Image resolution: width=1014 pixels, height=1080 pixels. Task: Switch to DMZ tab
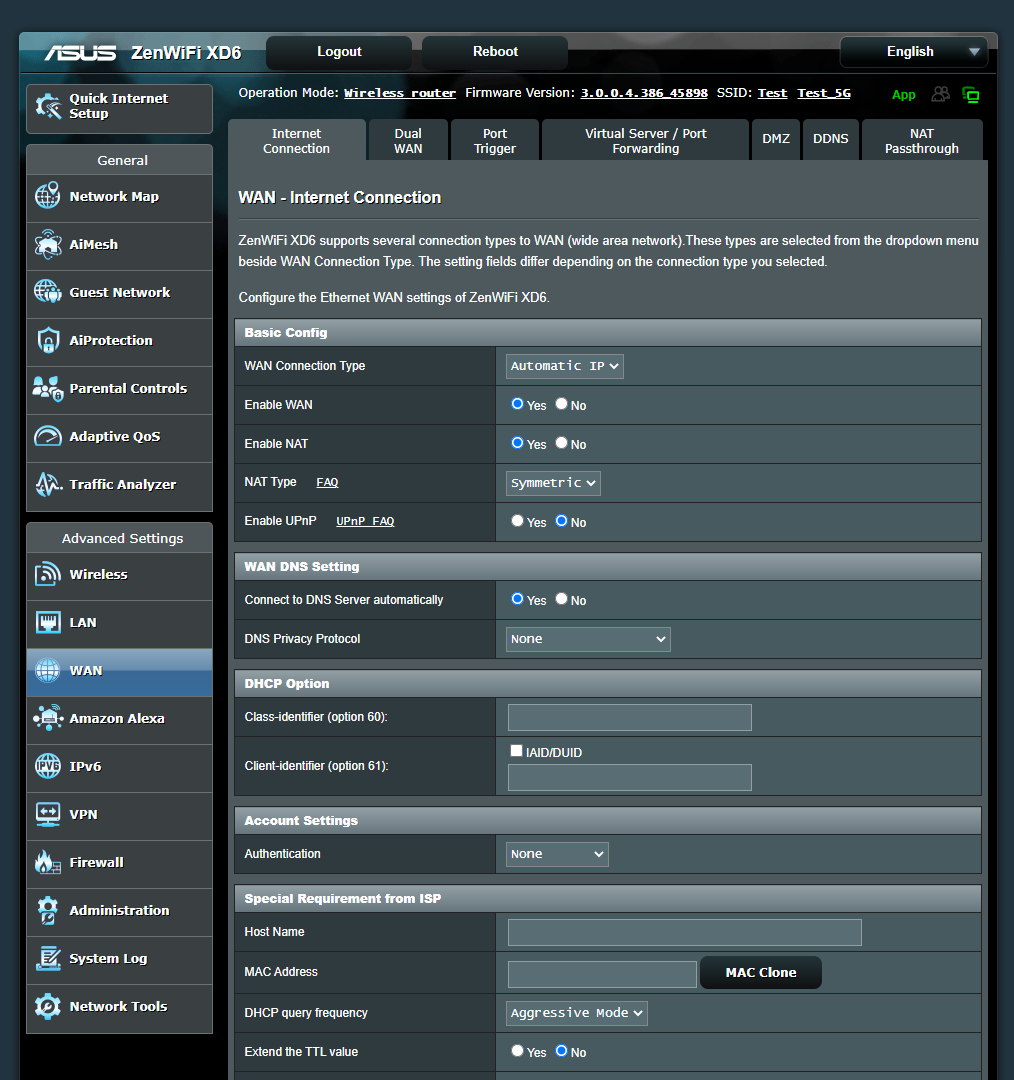(776, 139)
